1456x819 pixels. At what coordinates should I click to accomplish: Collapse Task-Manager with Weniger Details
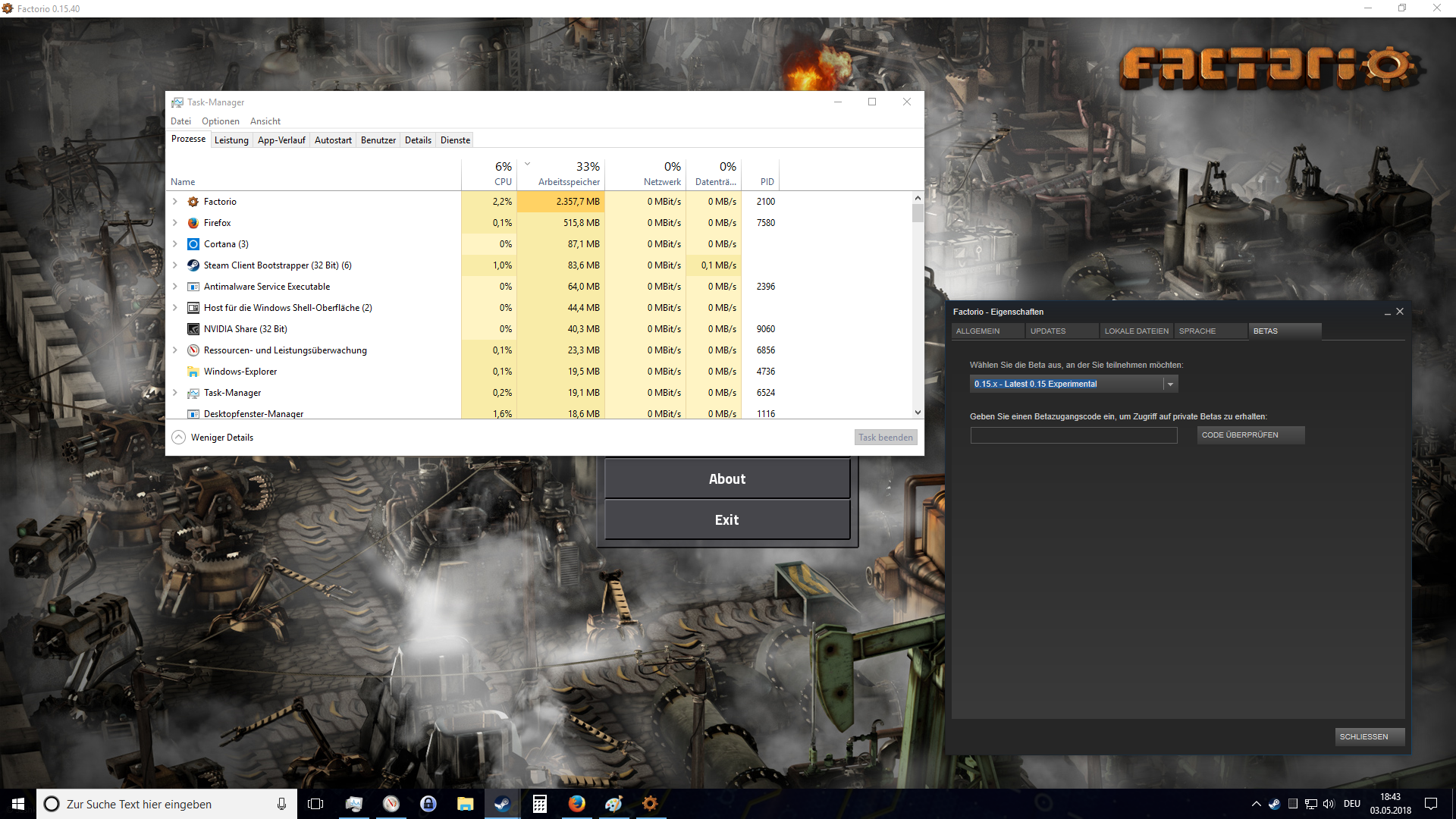(212, 438)
